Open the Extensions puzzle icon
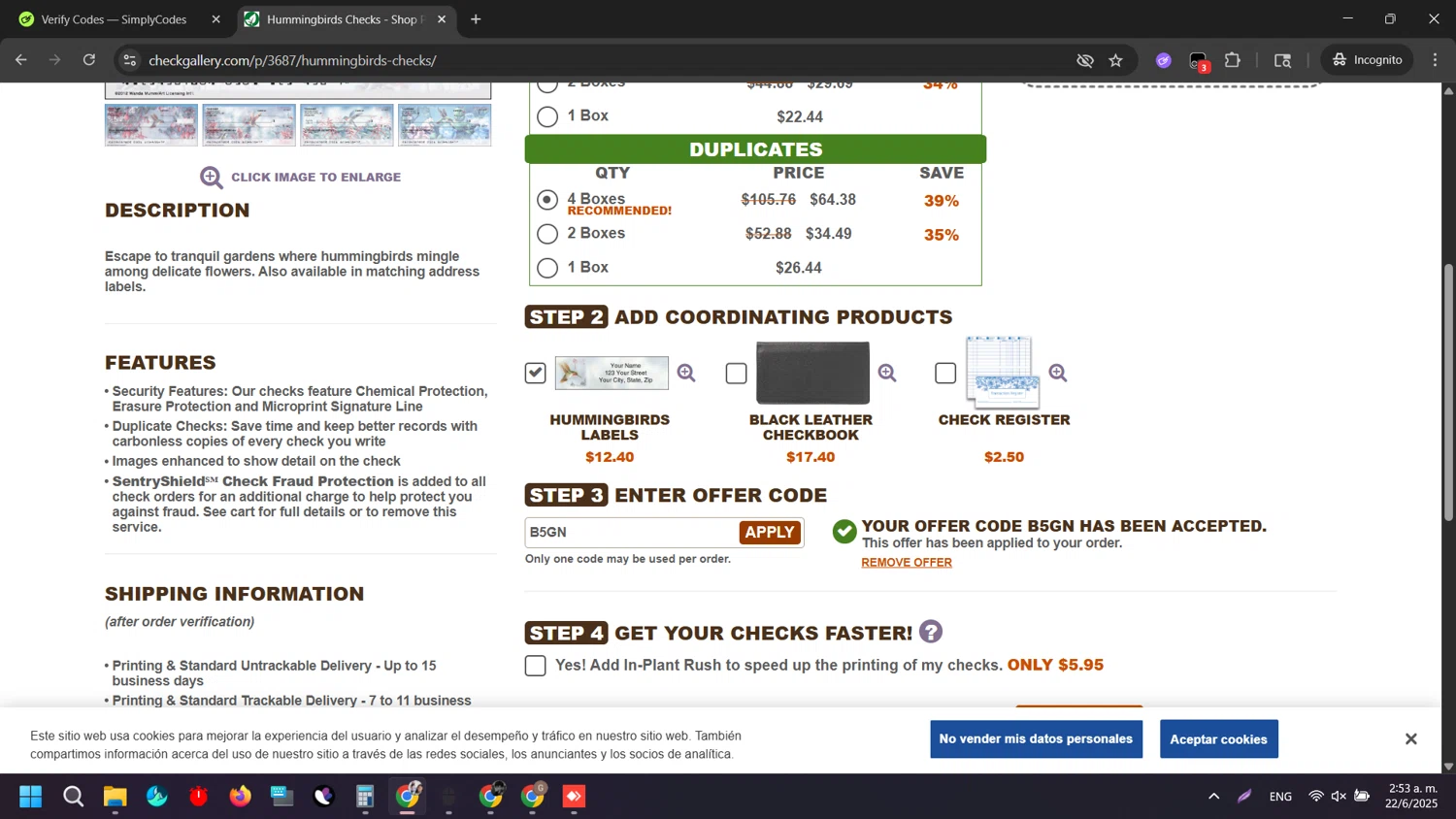The height and width of the screenshot is (819, 1456). (x=1233, y=60)
